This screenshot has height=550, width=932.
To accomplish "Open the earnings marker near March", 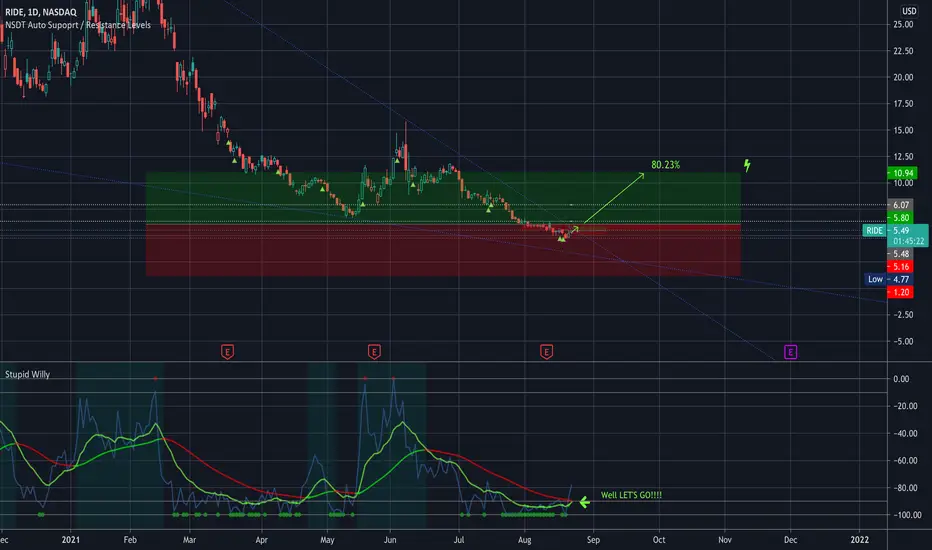I will coord(227,352).
